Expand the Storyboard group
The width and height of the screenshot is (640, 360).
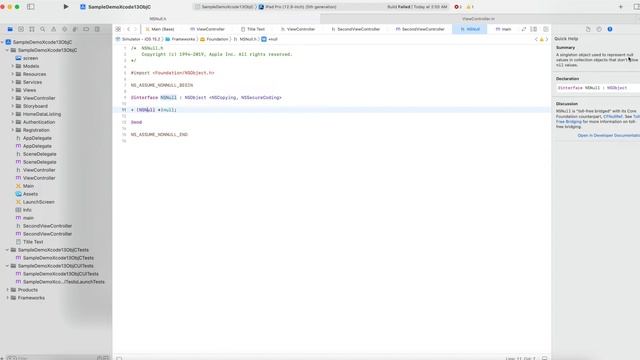(x=13, y=106)
